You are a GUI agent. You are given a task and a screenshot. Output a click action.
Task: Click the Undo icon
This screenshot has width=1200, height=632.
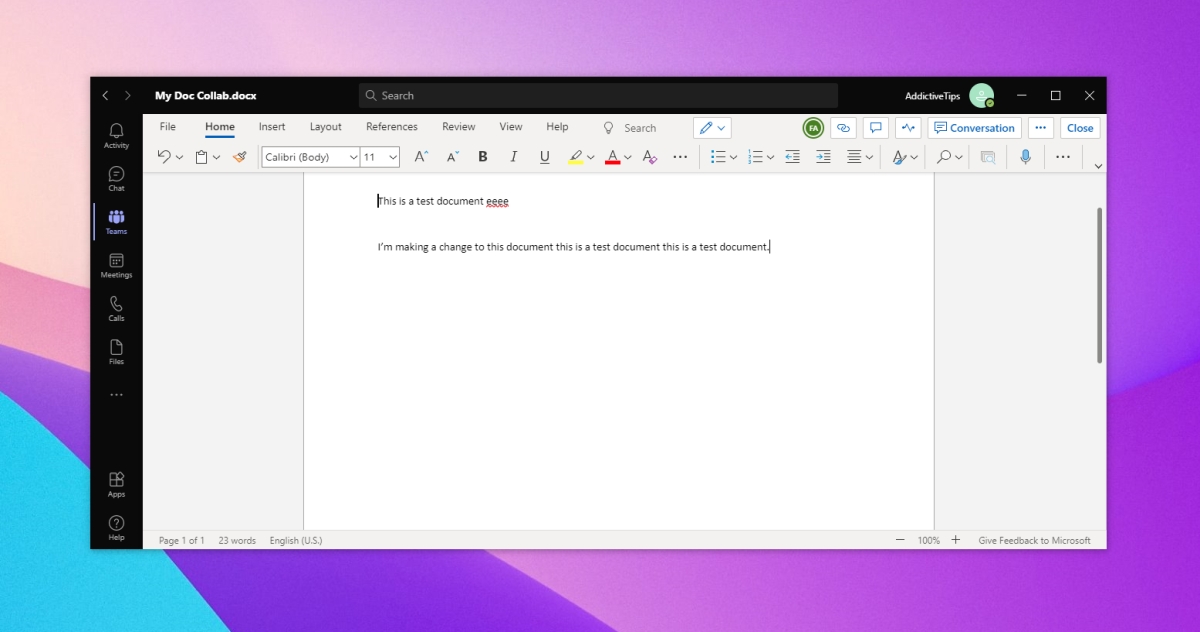[165, 157]
